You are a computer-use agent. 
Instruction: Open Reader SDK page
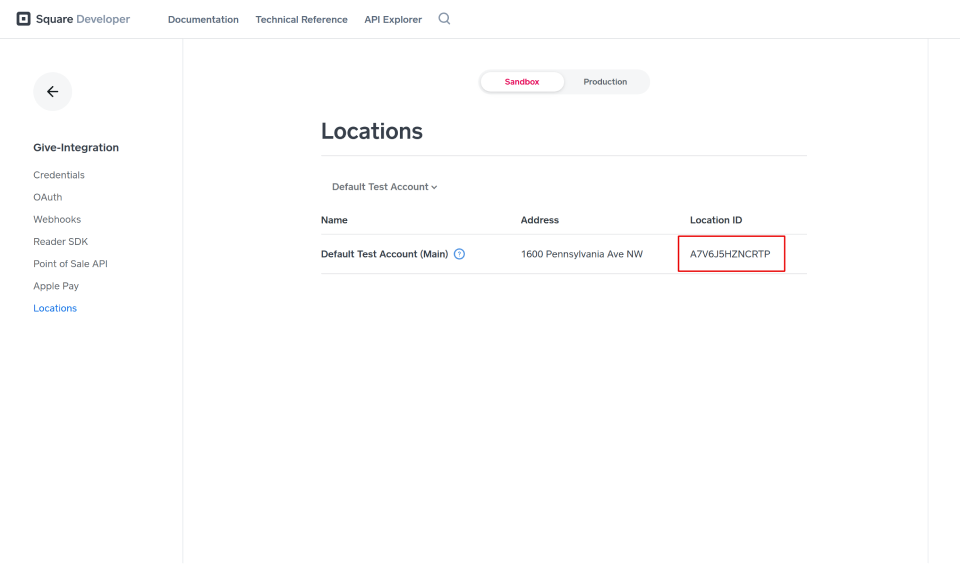click(x=61, y=242)
